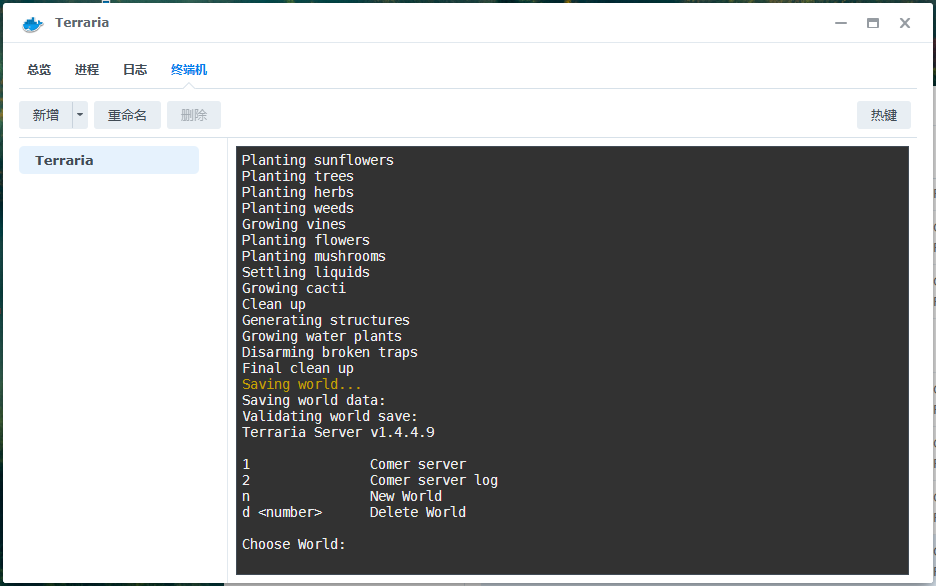Viewport: 936px width, 586px height.
Task: Open the 热键 settings button
Action: (883, 114)
